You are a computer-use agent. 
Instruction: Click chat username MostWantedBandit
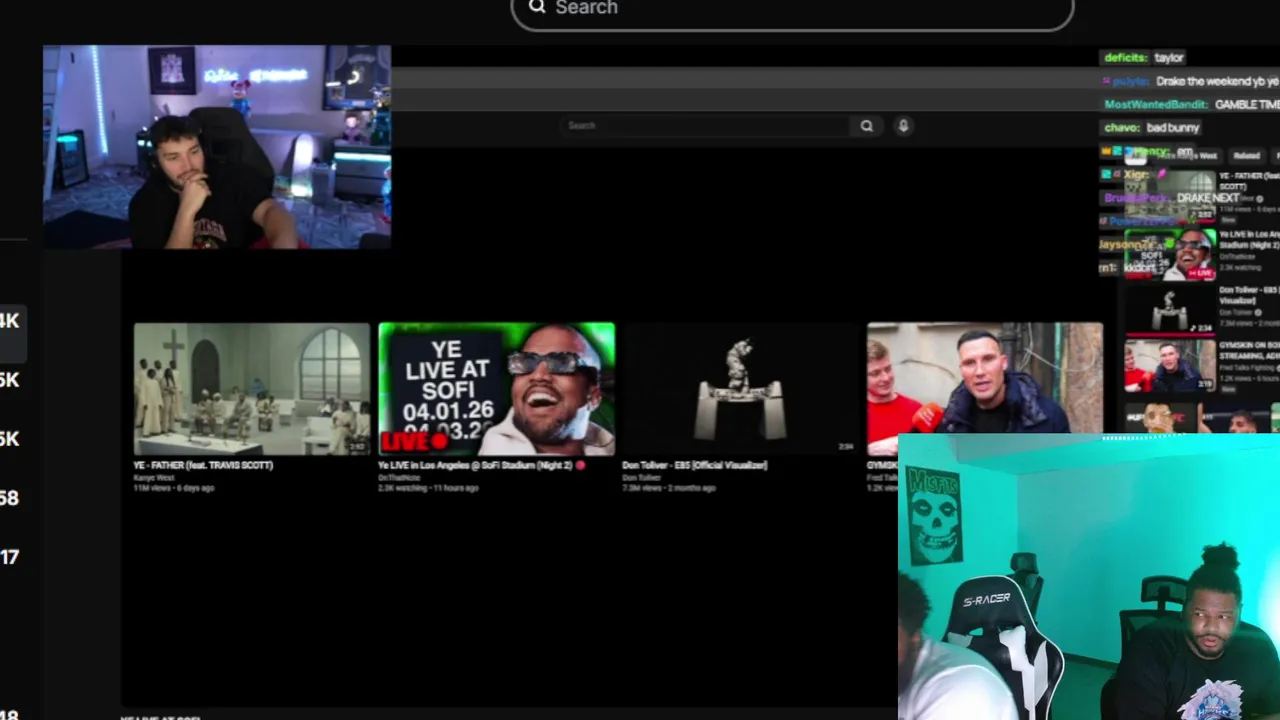click(x=1156, y=104)
